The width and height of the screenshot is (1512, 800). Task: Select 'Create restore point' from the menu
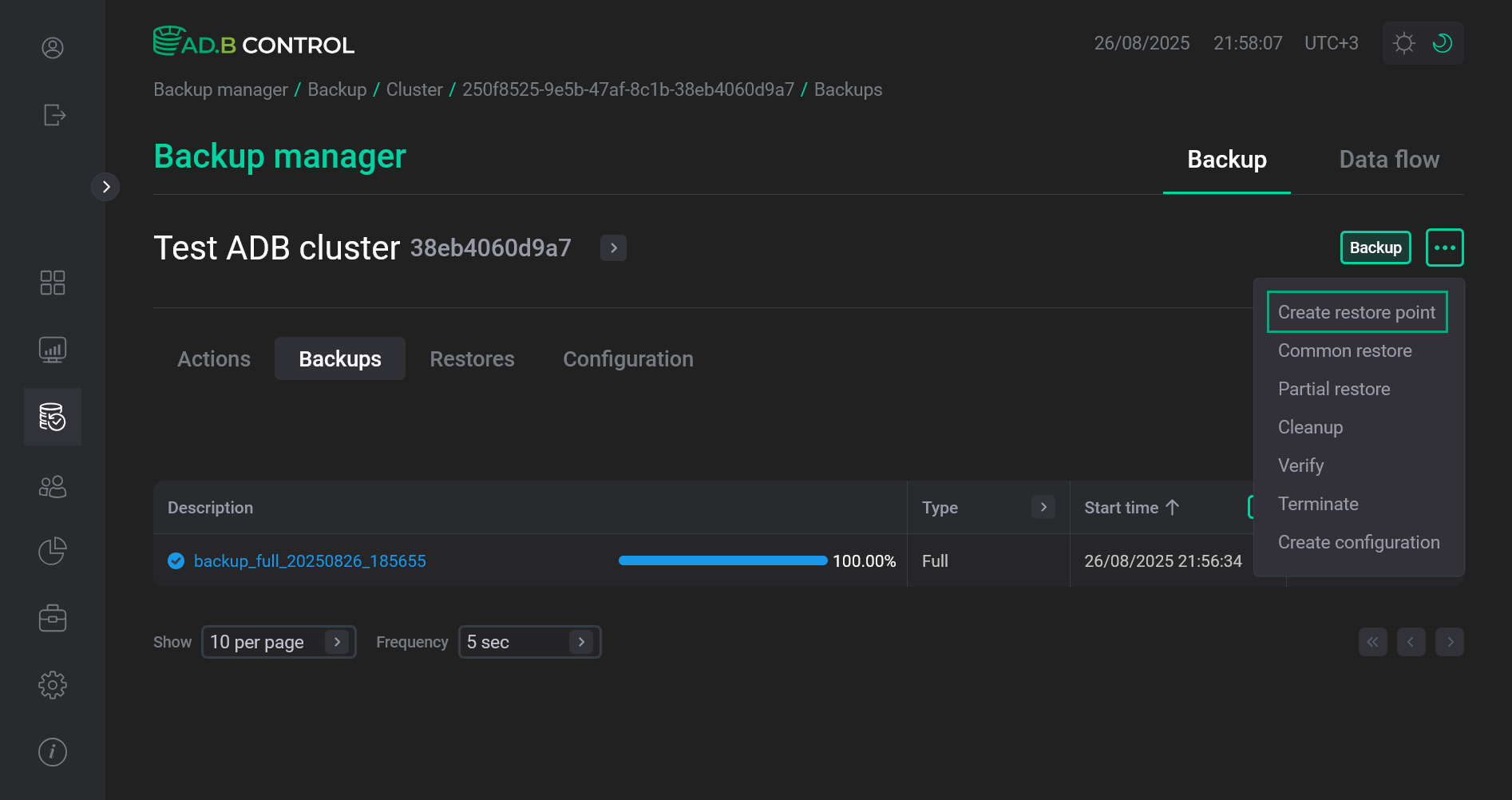[1357, 311]
